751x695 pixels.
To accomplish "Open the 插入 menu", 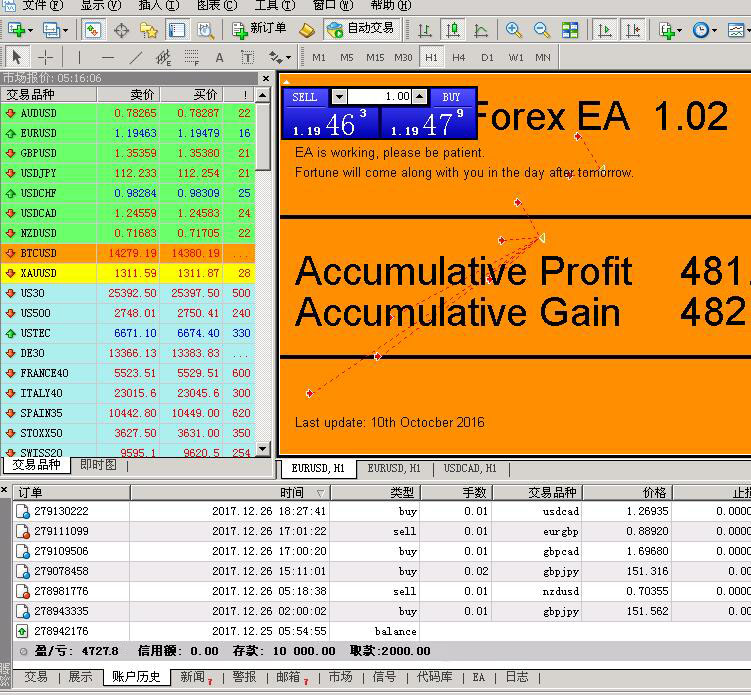I will [159, 5].
